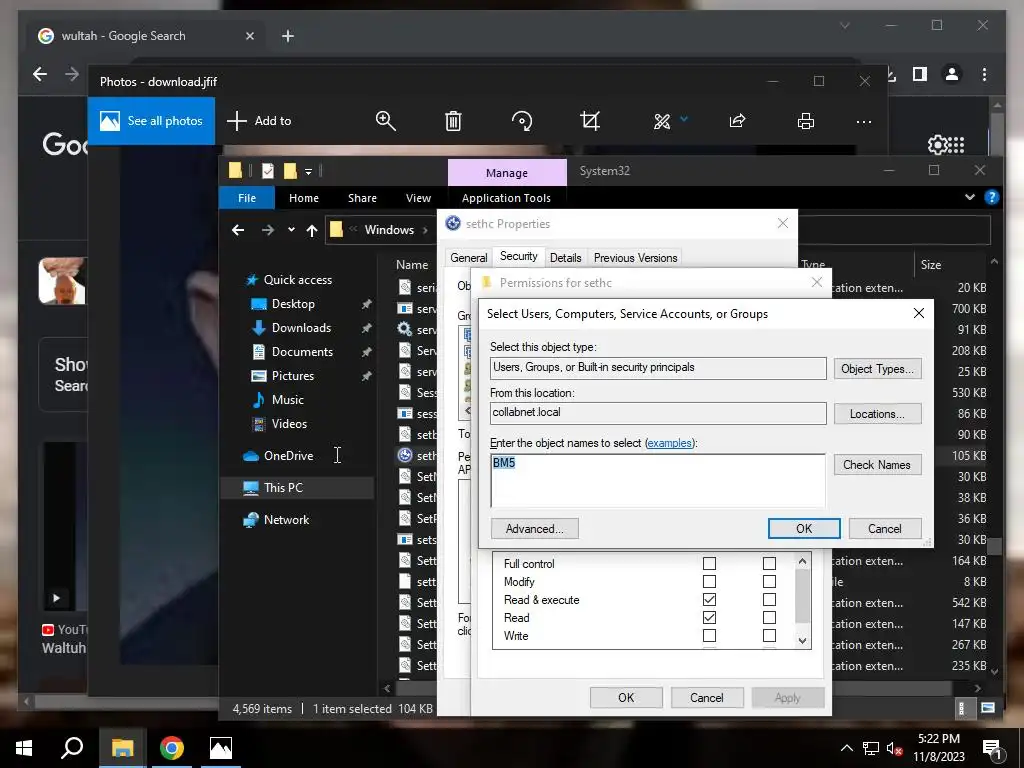Viewport: 1024px width, 768px height.
Task: Open Documents in the navigation pane
Action: [302, 351]
